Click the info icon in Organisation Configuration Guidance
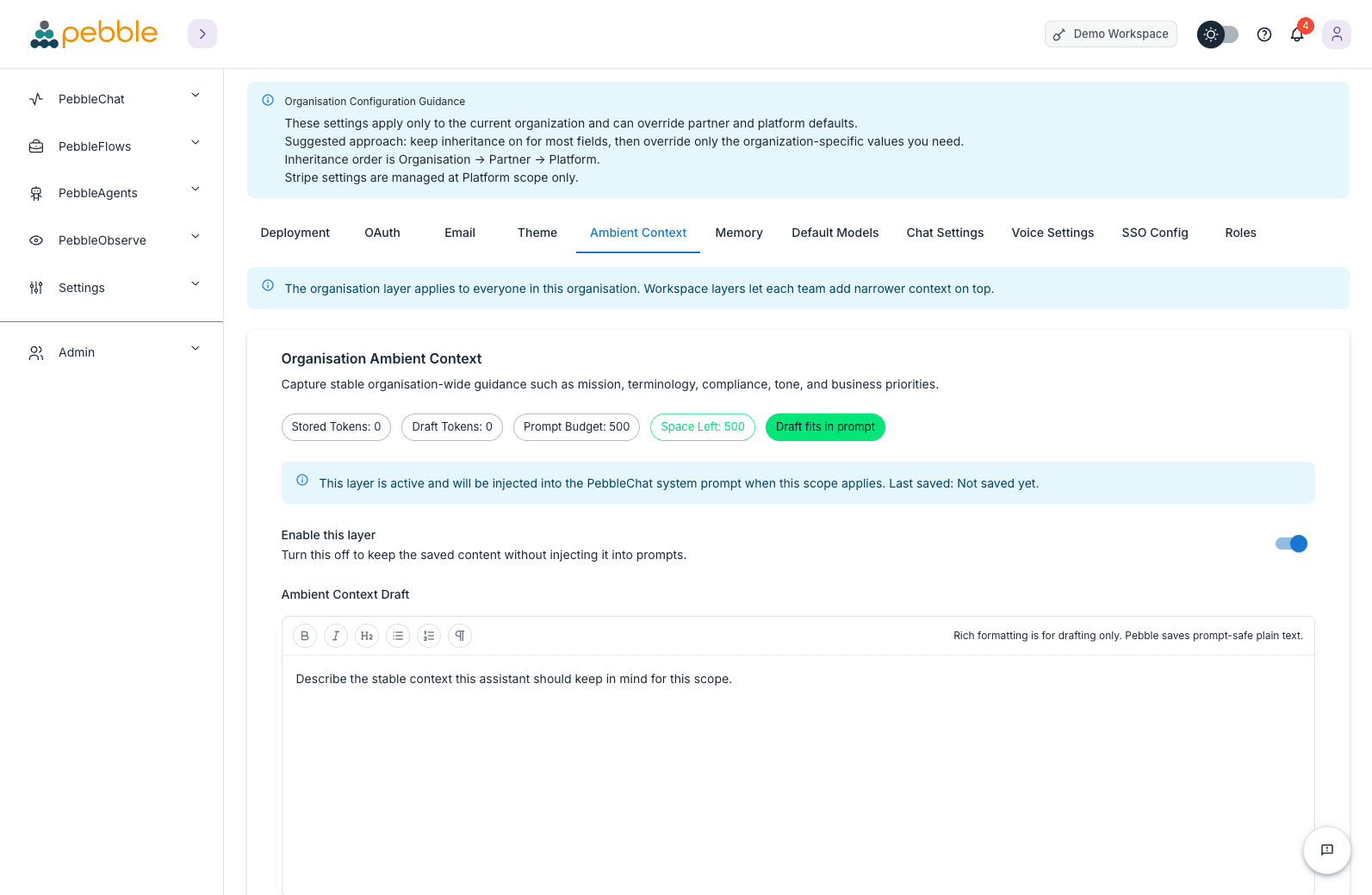Screen dimensions: 1372x895 268,100
